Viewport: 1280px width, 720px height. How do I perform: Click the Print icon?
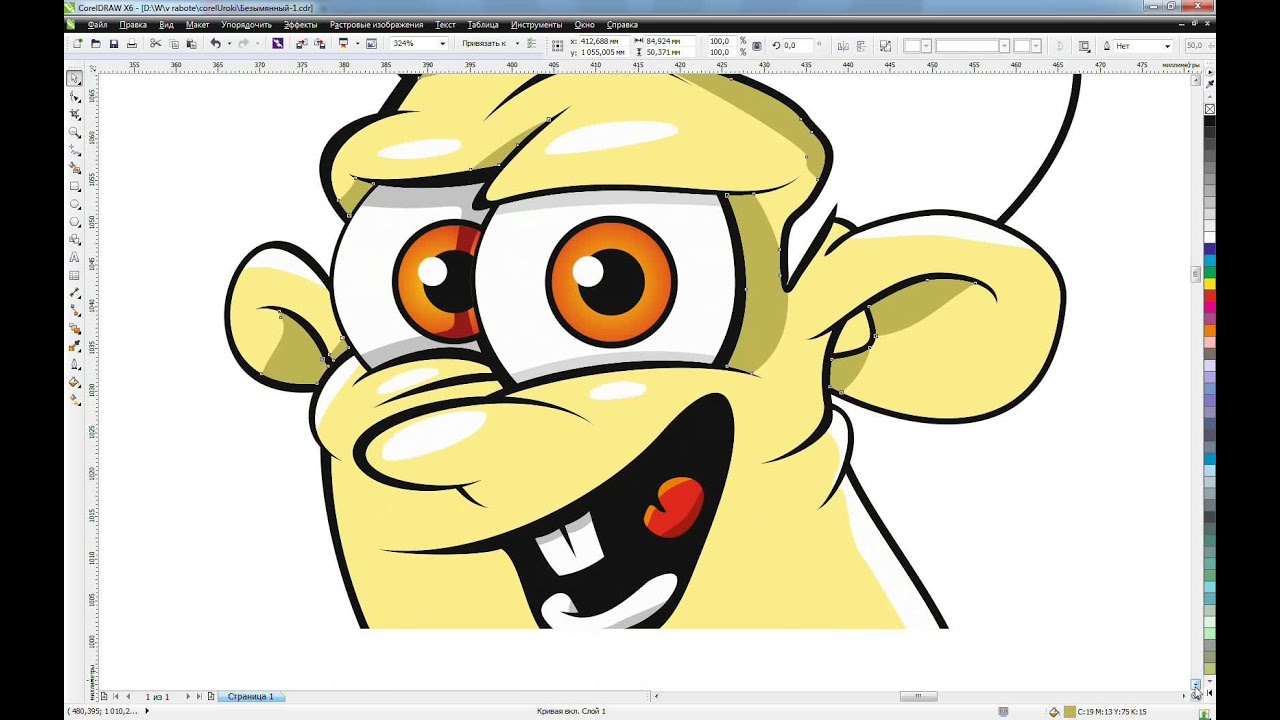131,44
